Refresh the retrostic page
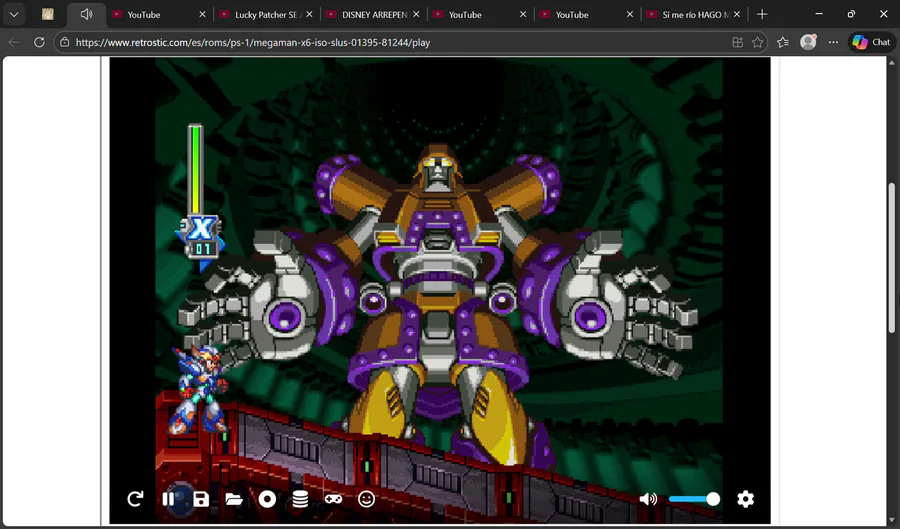The height and width of the screenshot is (529, 900). 39,42
